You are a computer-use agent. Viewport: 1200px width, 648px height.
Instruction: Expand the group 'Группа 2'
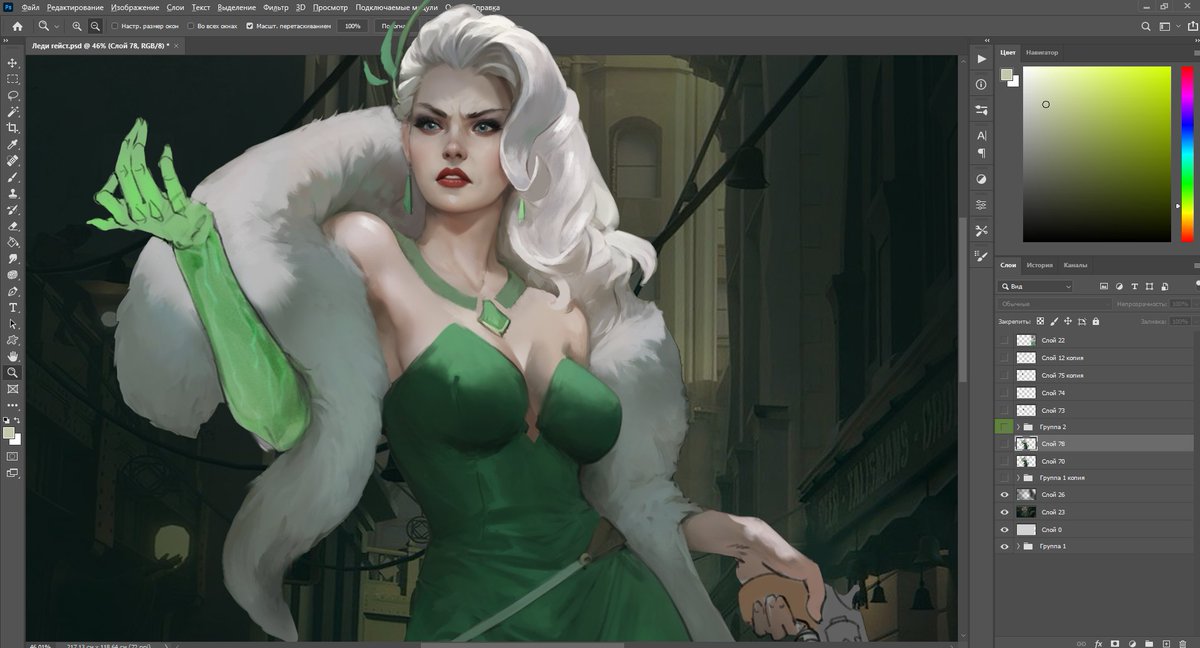point(1018,426)
